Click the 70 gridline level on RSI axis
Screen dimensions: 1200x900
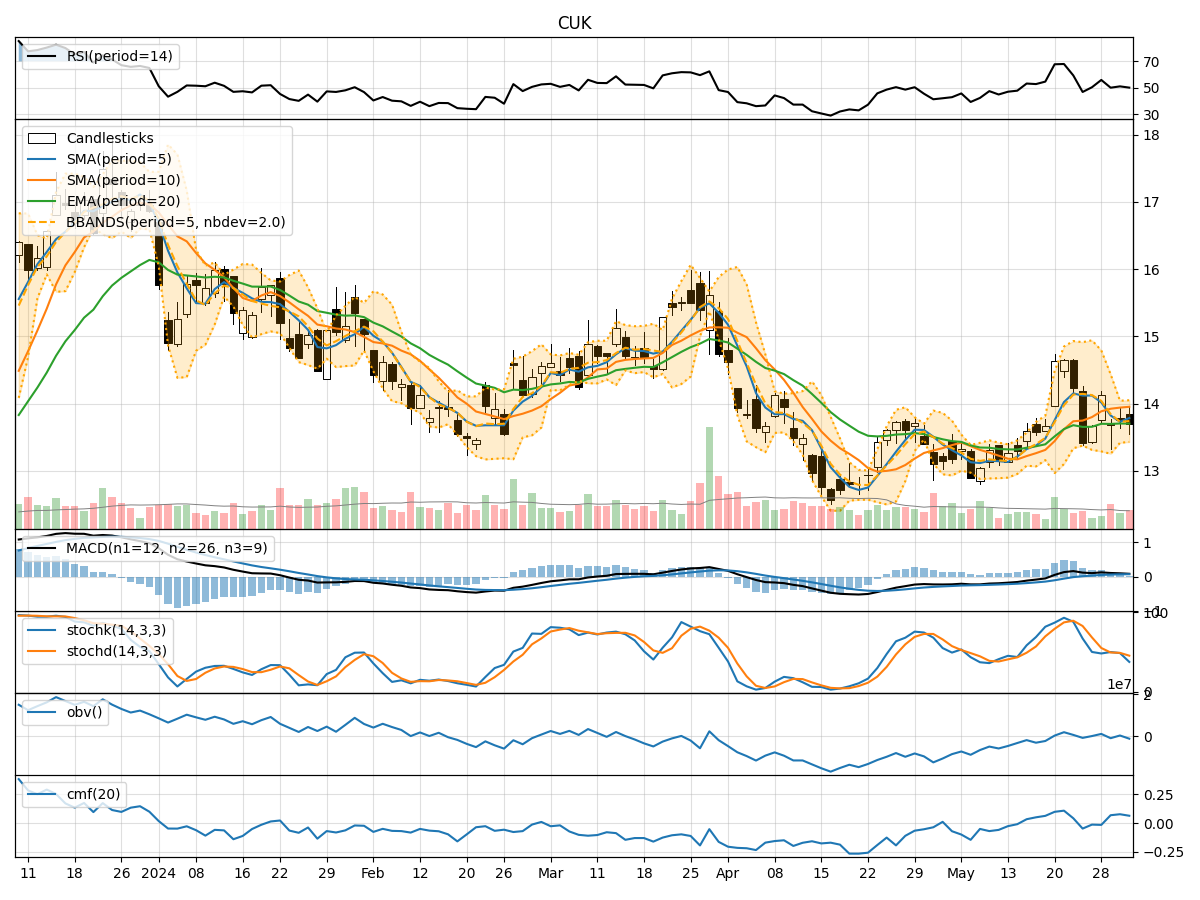(1150, 60)
